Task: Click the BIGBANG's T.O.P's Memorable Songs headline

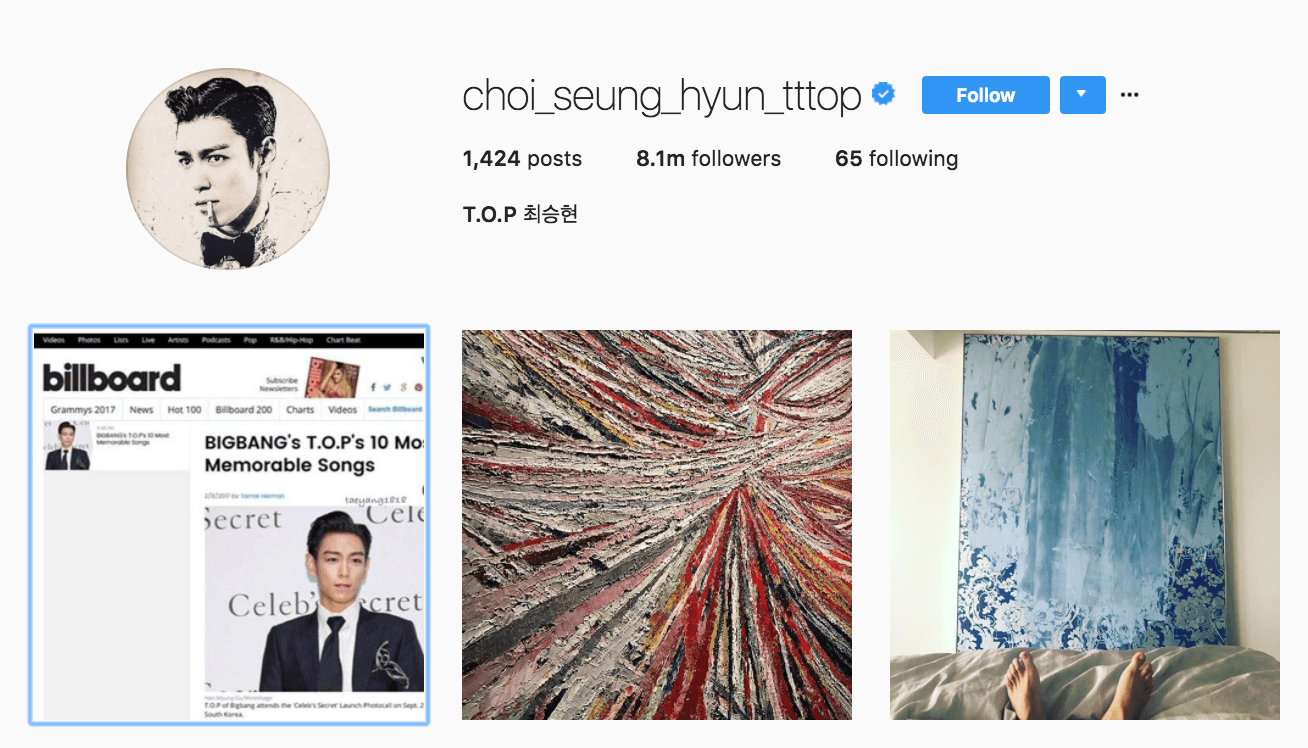Action: click(314, 453)
